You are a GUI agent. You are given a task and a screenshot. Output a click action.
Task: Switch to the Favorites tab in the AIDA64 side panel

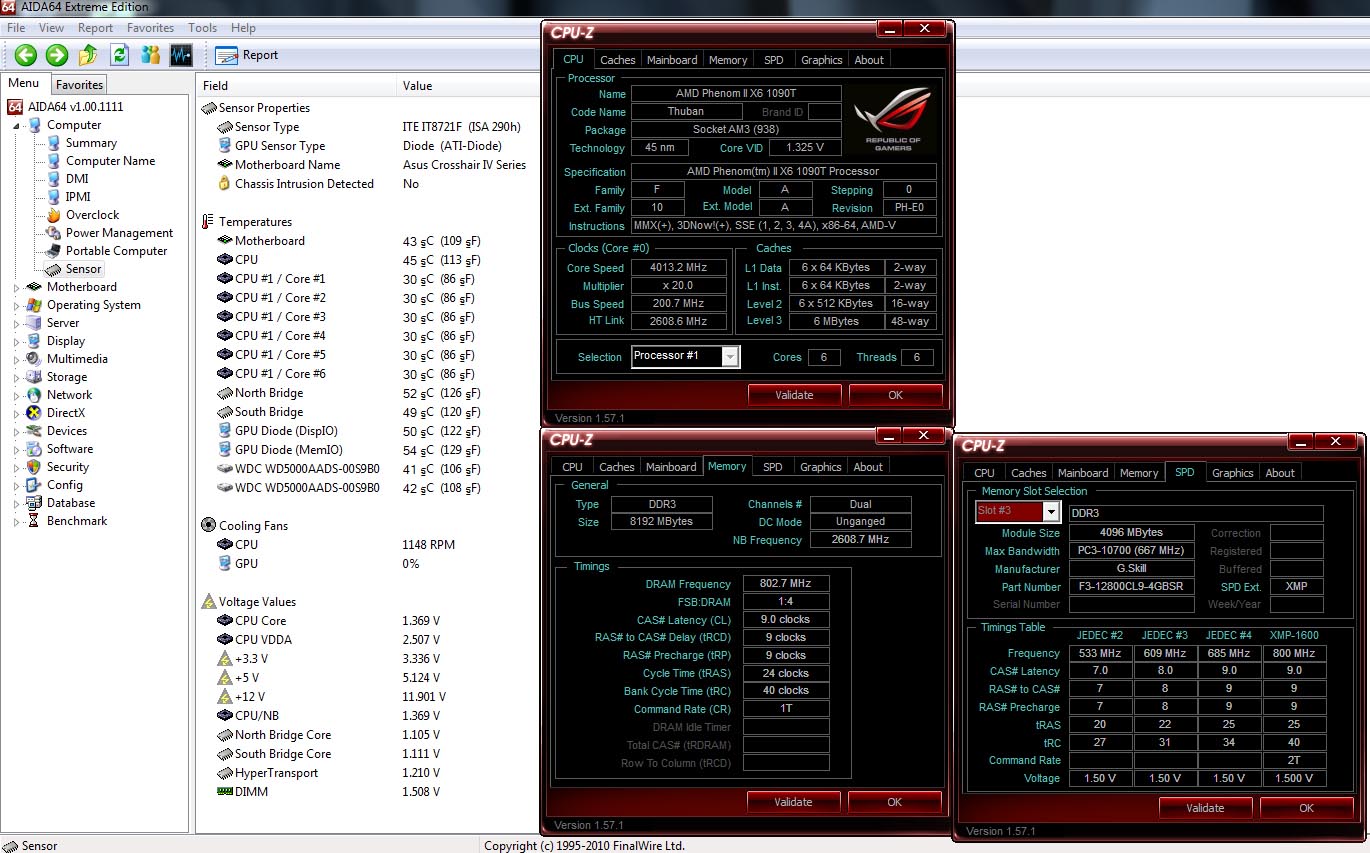pyautogui.click(x=79, y=85)
